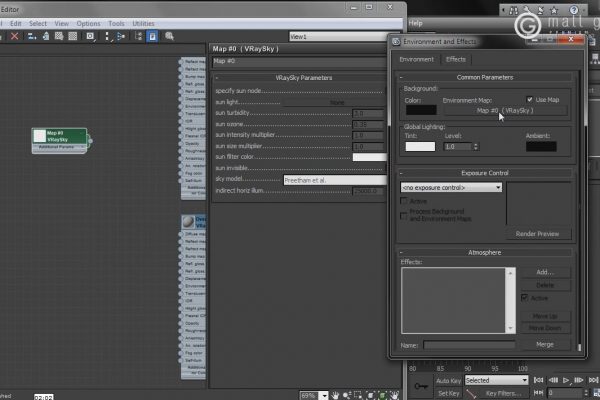Click the question mark help icon
This screenshot has height=400, width=600.
tap(574, 10)
